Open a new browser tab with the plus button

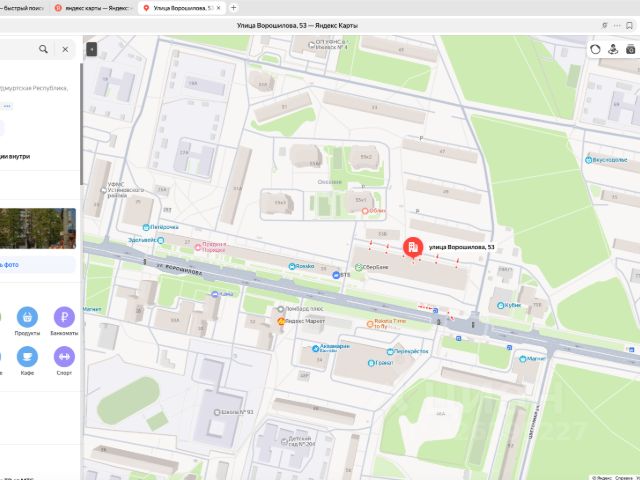[x=233, y=8]
